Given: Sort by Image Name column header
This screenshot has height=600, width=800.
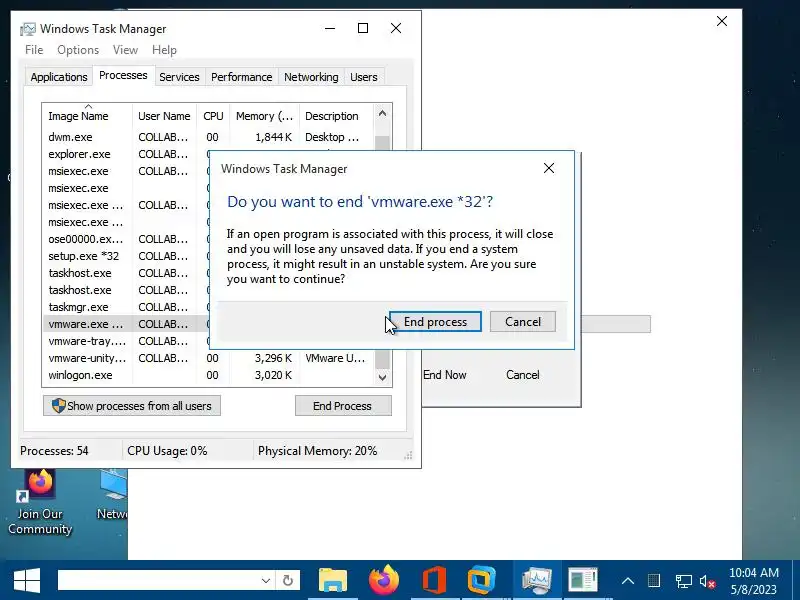Looking at the screenshot, I should click(87, 116).
